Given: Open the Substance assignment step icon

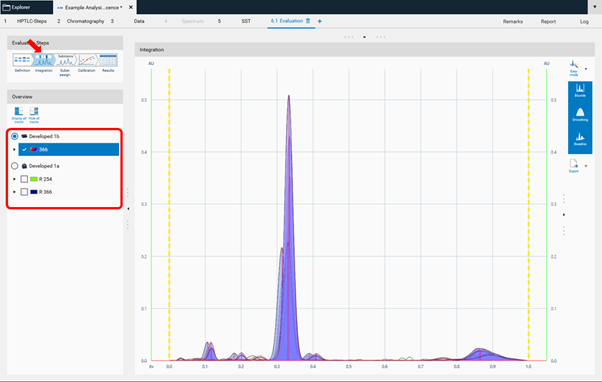Looking at the screenshot, I should 65,60.
